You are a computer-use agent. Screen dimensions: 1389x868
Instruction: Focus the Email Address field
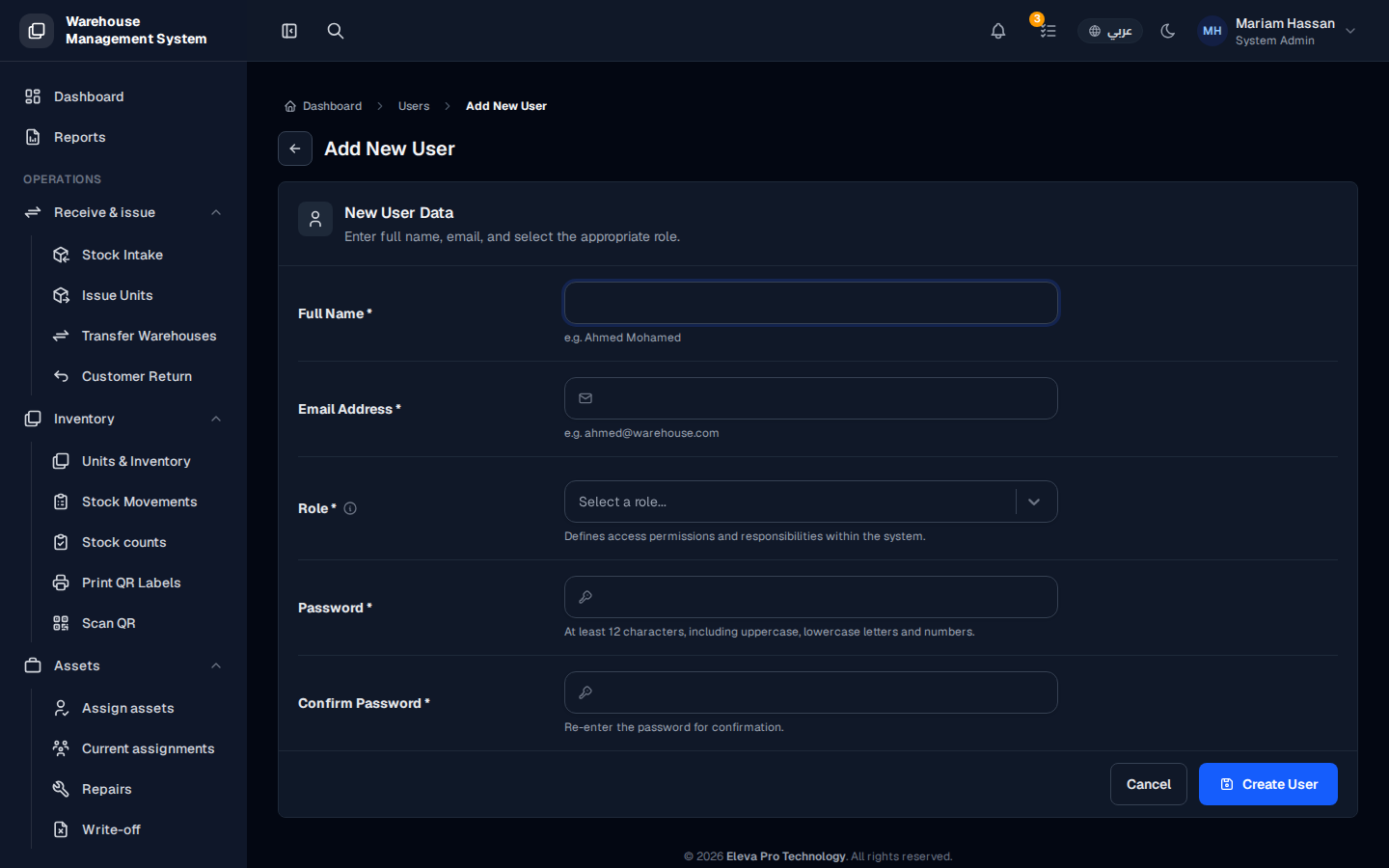click(x=811, y=398)
